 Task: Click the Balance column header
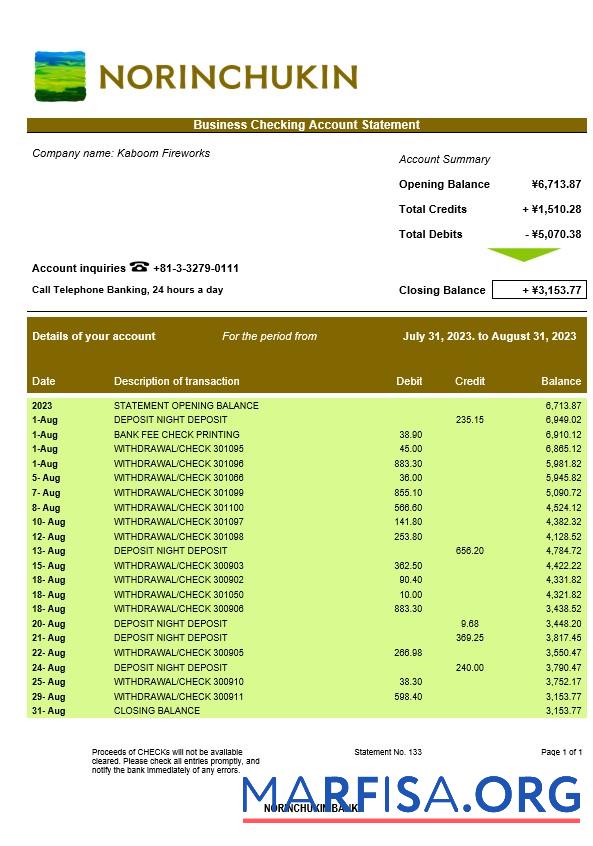(x=561, y=381)
